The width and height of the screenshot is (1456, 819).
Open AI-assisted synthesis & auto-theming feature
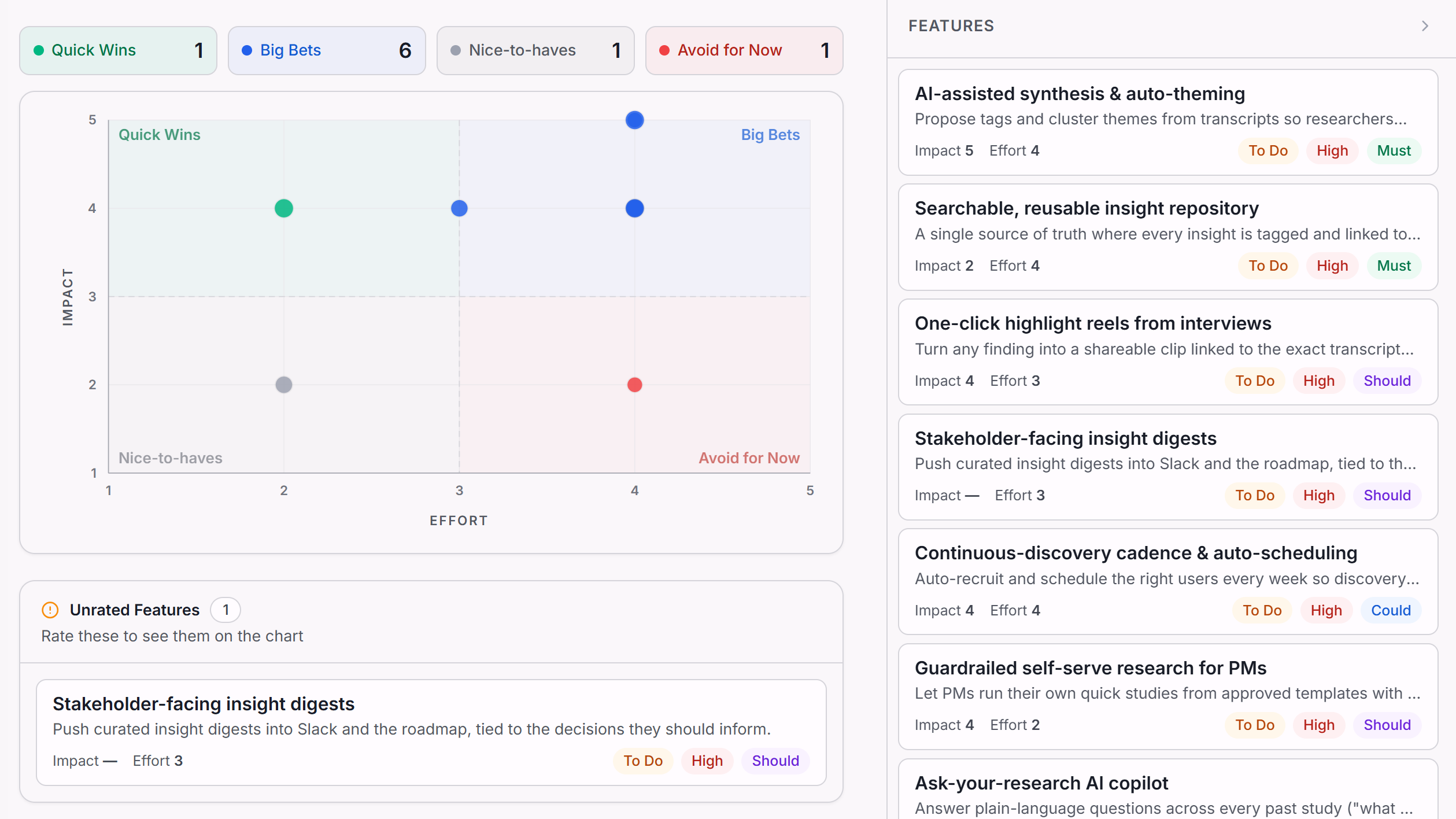[1168, 123]
